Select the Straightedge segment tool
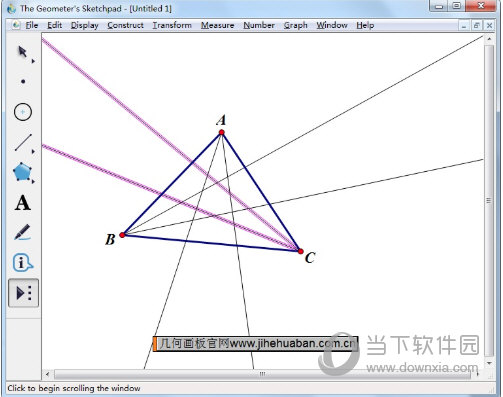The width and height of the screenshot is (503, 397). click(23, 142)
